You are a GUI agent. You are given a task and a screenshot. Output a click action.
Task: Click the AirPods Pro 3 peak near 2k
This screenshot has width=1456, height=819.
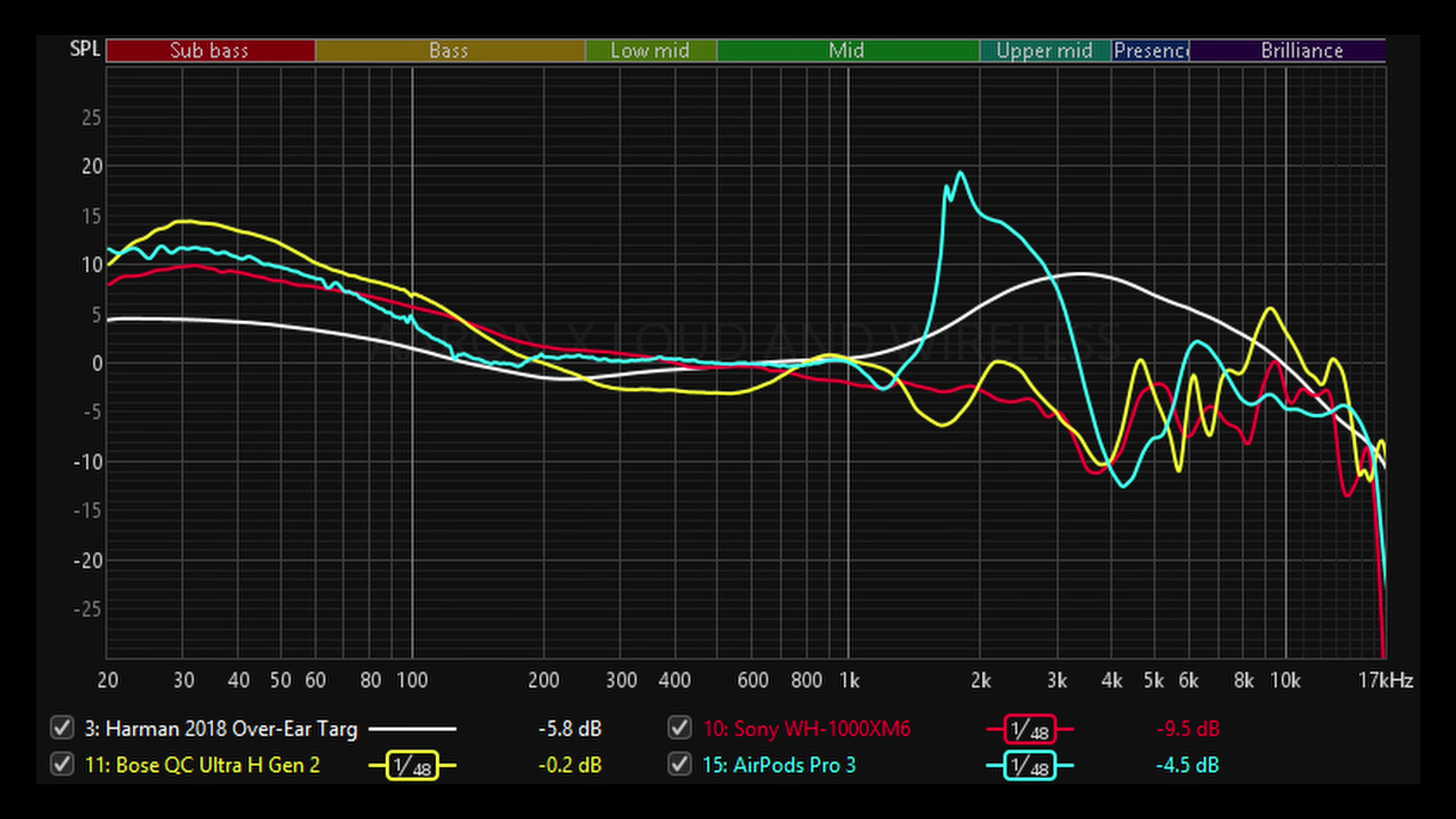coord(961,174)
